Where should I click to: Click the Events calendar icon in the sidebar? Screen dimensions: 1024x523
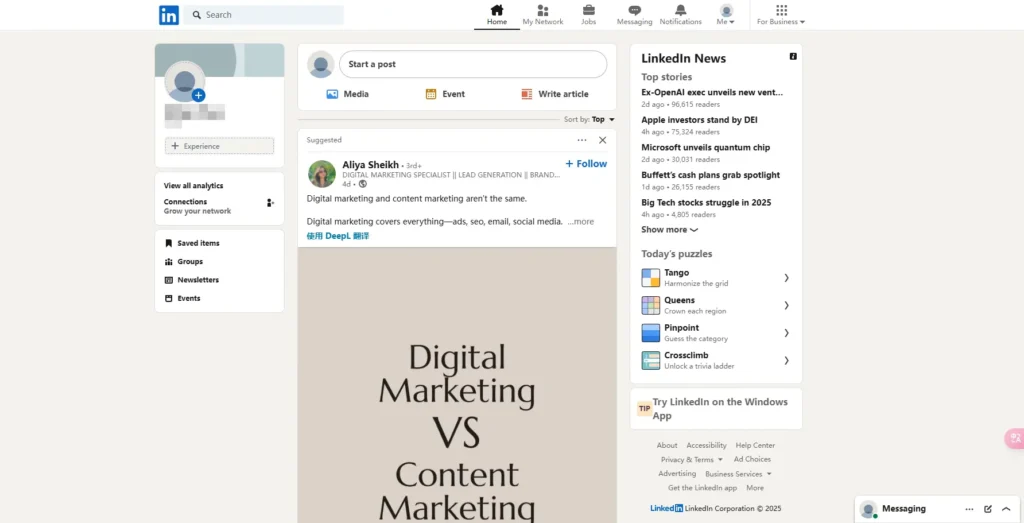(x=168, y=298)
